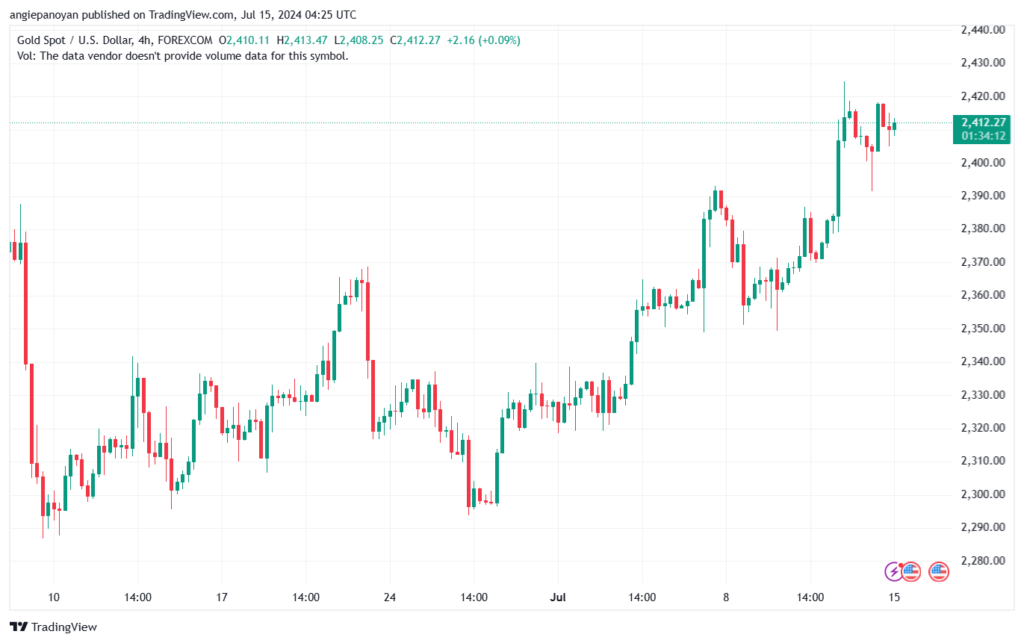Screen dimensions: 1024x643
Task: Open the first US flag economic event
Action: tap(911, 572)
